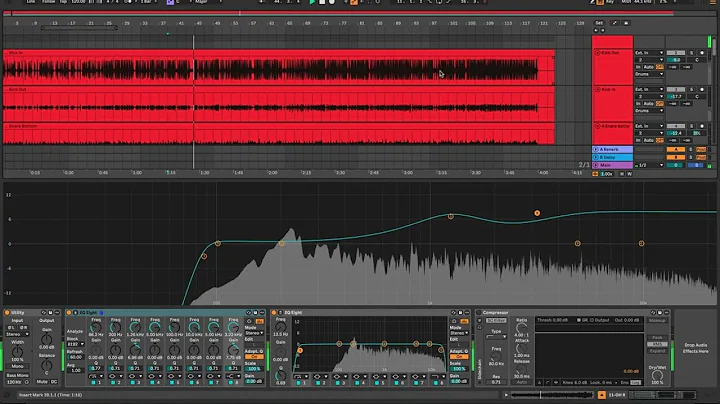Viewport: 720px width, 404px height.
Task: Toggle Utility left phase invert ØL
Action: (11, 327)
